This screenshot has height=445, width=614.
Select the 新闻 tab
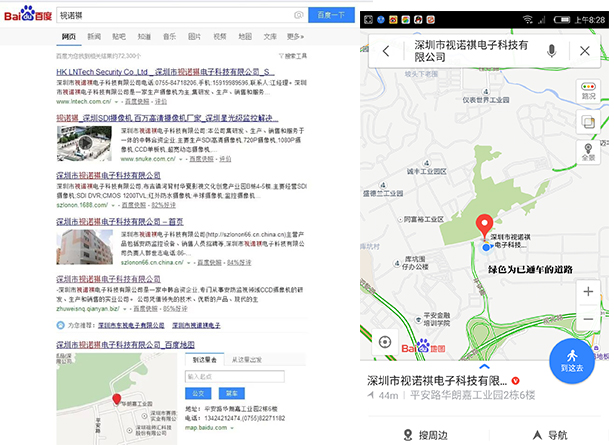click(94, 36)
